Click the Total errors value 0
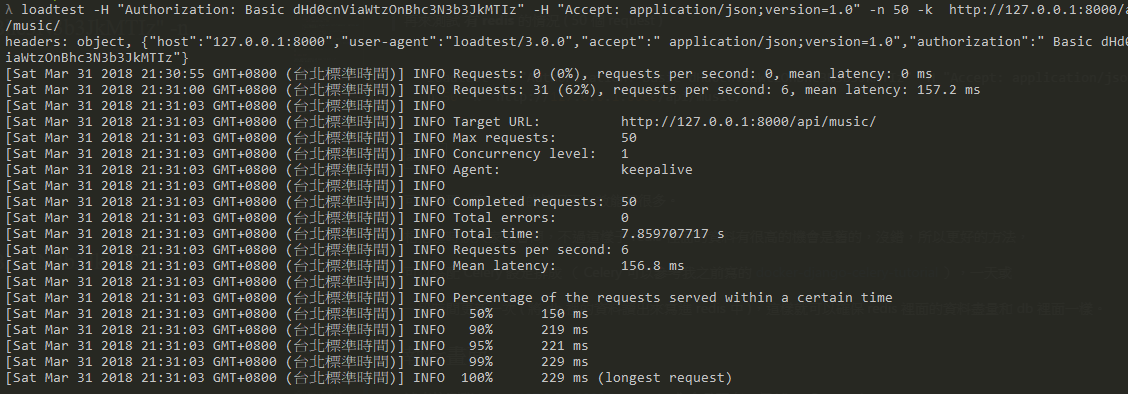 coord(624,217)
